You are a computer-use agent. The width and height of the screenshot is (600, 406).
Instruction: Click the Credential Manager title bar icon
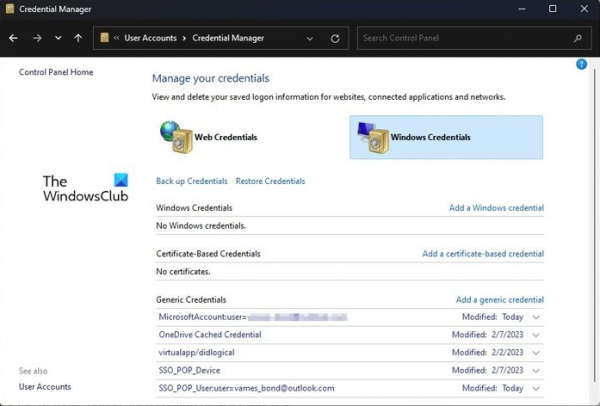pyautogui.click(x=10, y=8)
